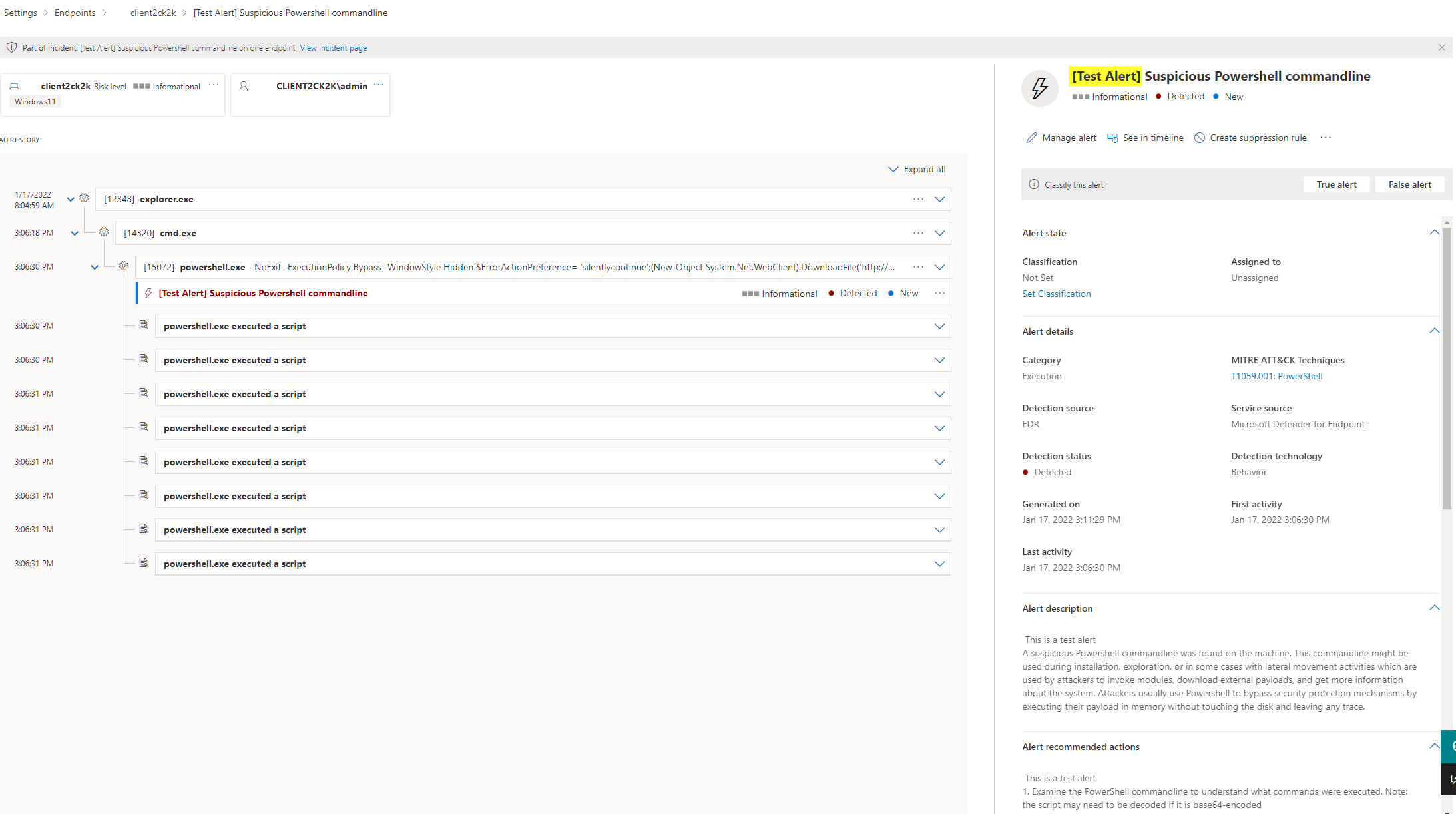Expand last powershell.exe executed a script row

(939, 564)
